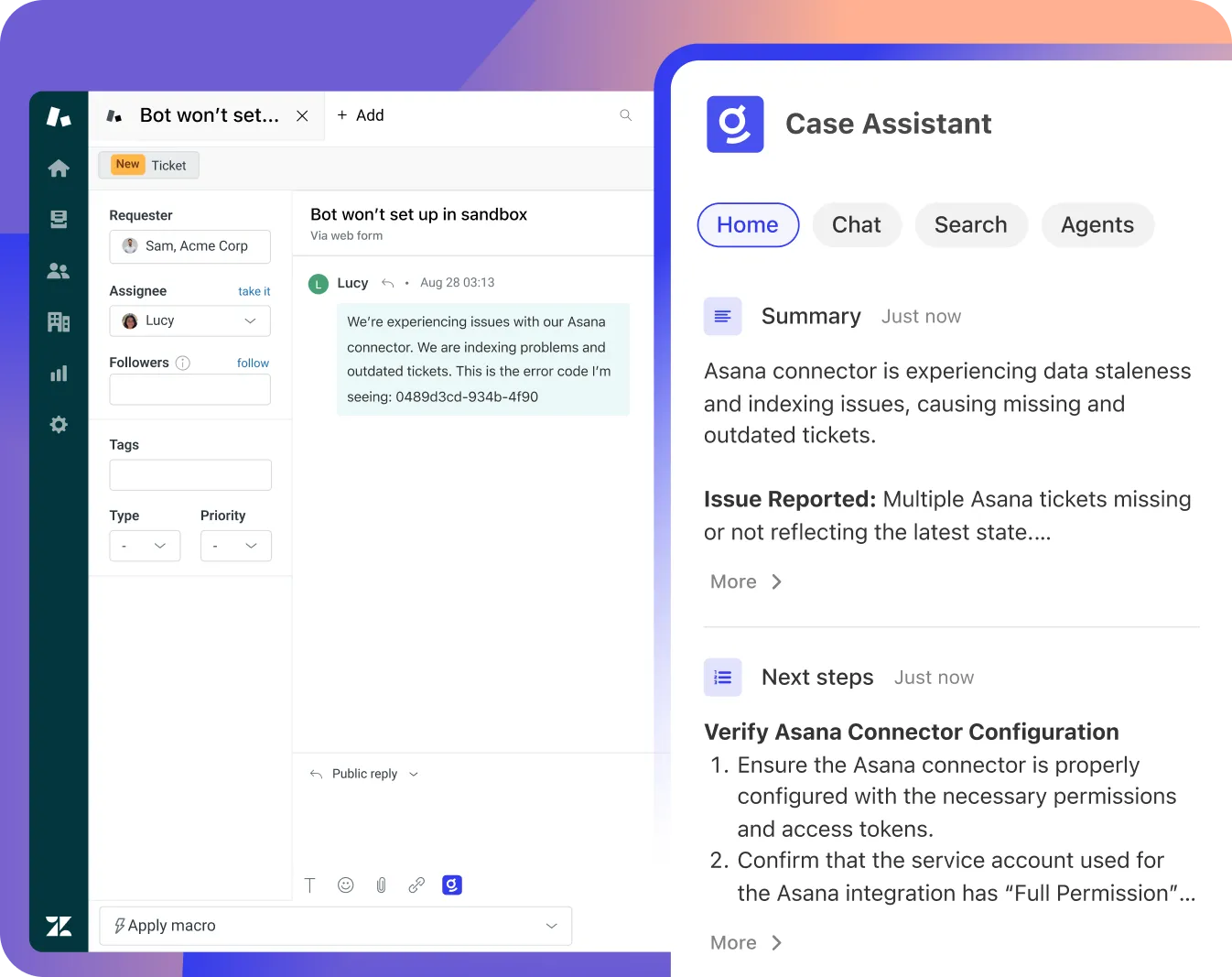The image size is (1232, 977).
Task: Switch to the Agents tab in Case Assistant
Action: (1097, 225)
